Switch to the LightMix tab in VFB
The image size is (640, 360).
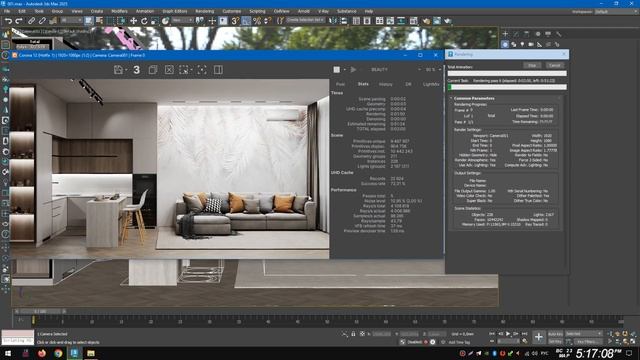431,84
